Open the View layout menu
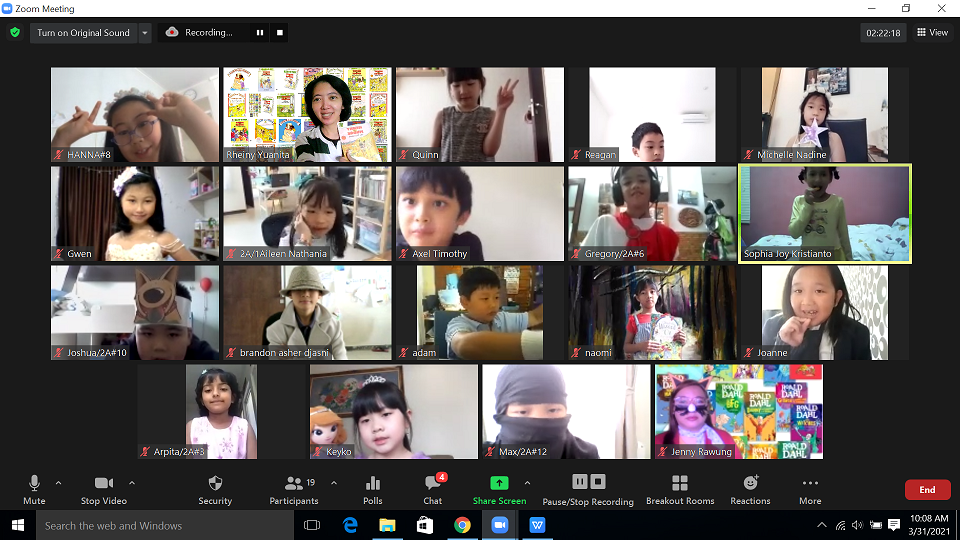This screenshot has height=540, width=960. 932,32
